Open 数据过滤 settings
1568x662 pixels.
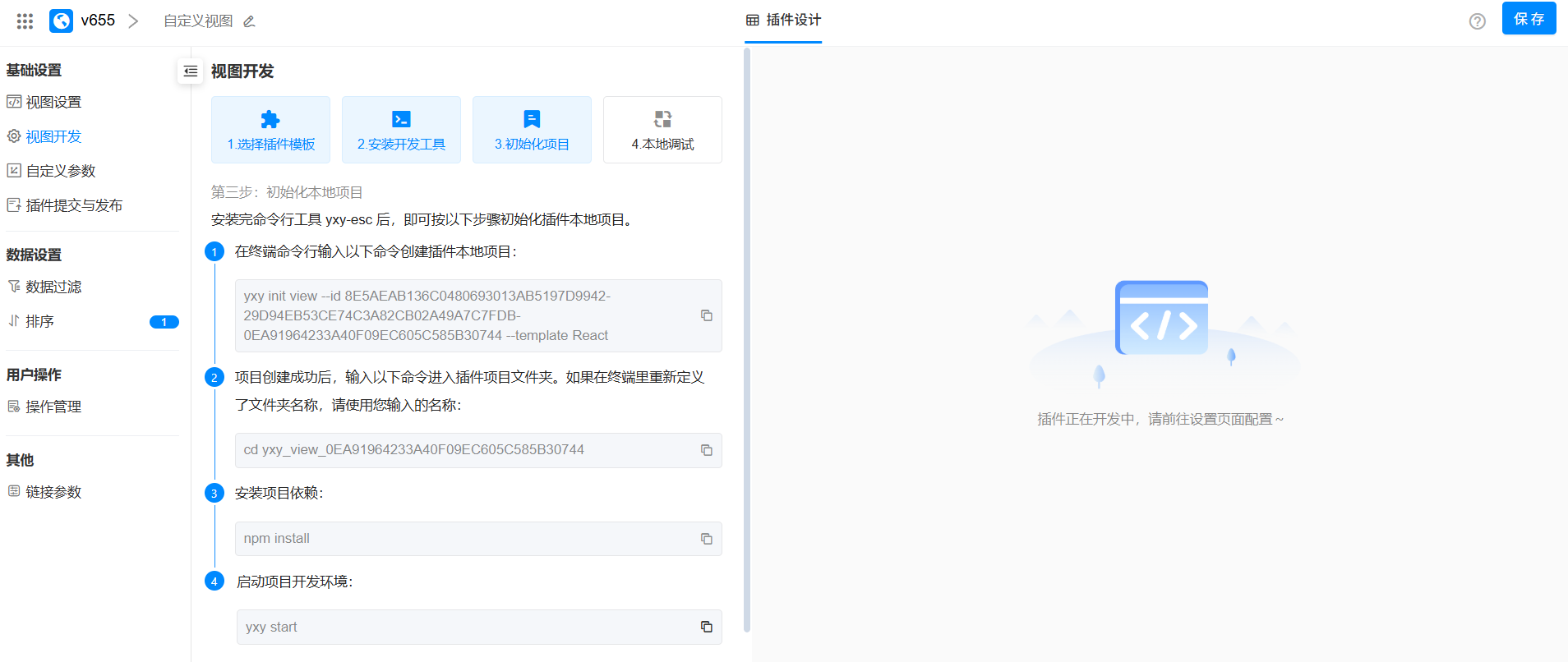click(x=53, y=287)
